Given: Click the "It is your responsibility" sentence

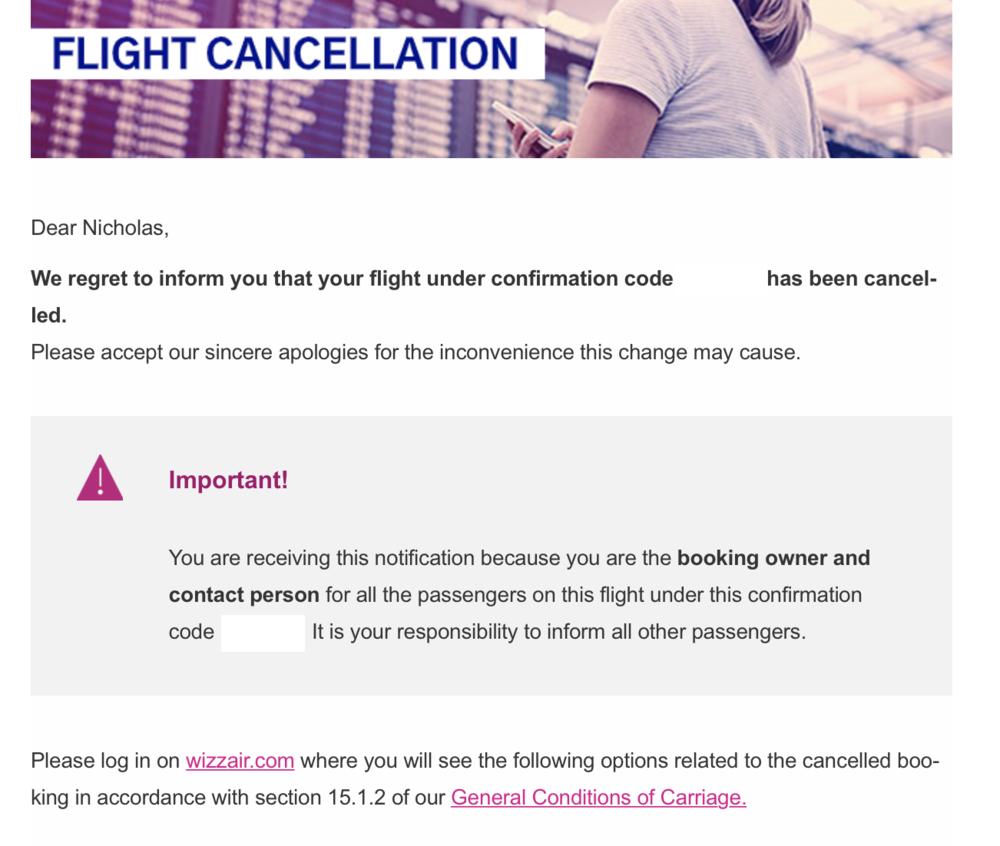Looking at the screenshot, I should (x=558, y=633).
